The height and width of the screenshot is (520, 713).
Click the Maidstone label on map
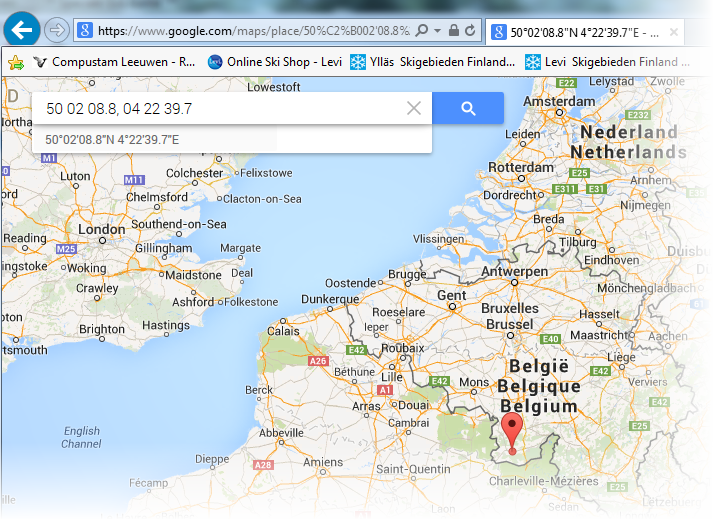coord(193,275)
